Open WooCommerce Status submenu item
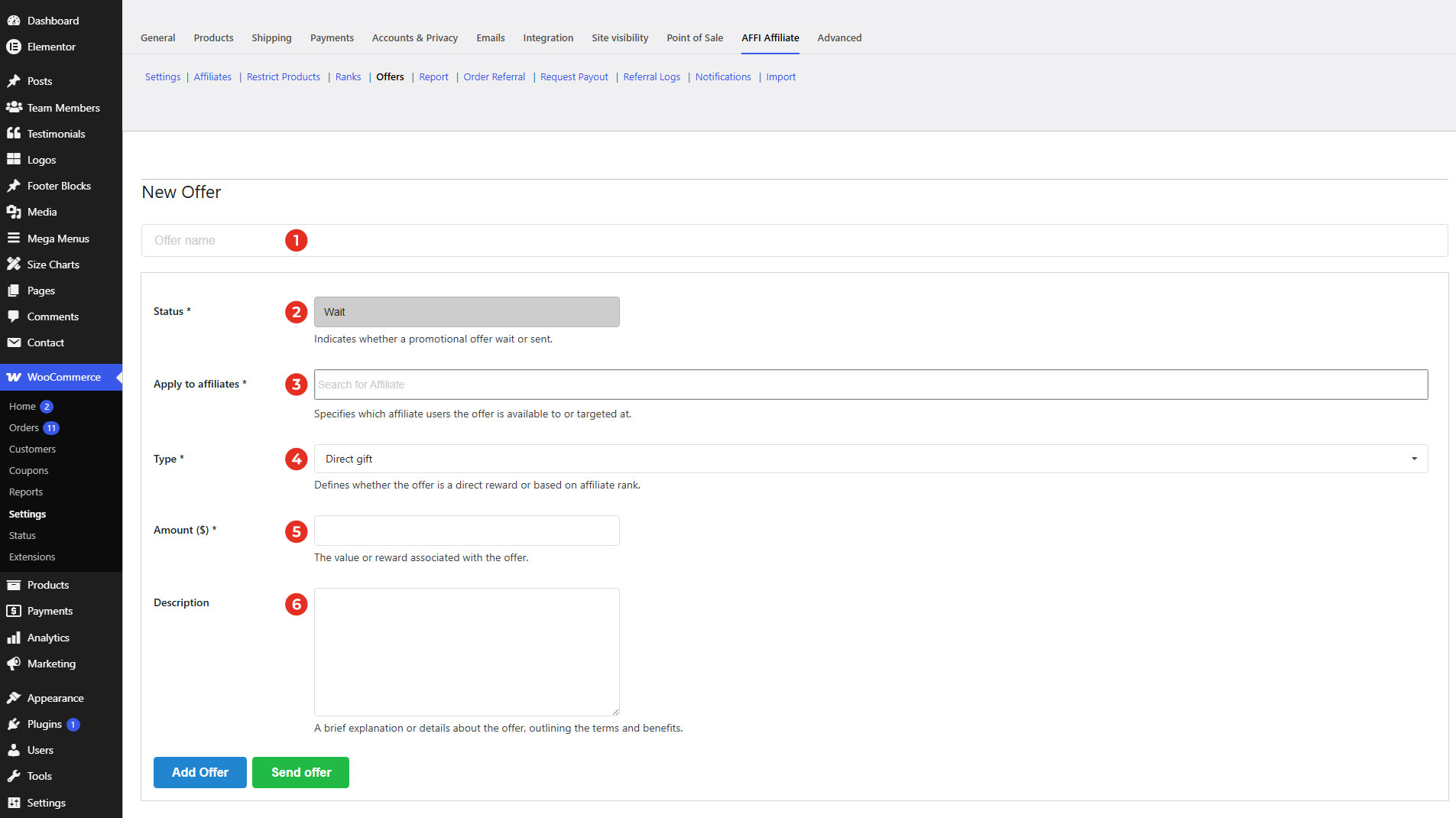The height and width of the screenshot is (818, 1456). click(22, 535)
